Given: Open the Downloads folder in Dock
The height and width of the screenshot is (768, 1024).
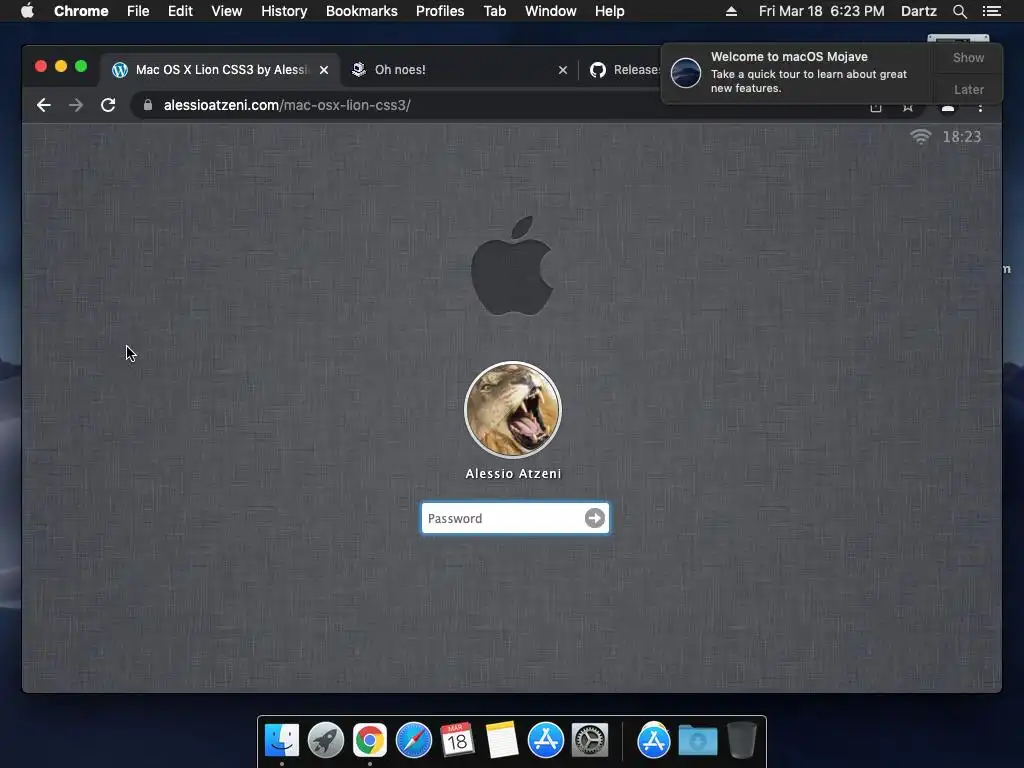Looking at the screenshot, I should coord(697,740).
